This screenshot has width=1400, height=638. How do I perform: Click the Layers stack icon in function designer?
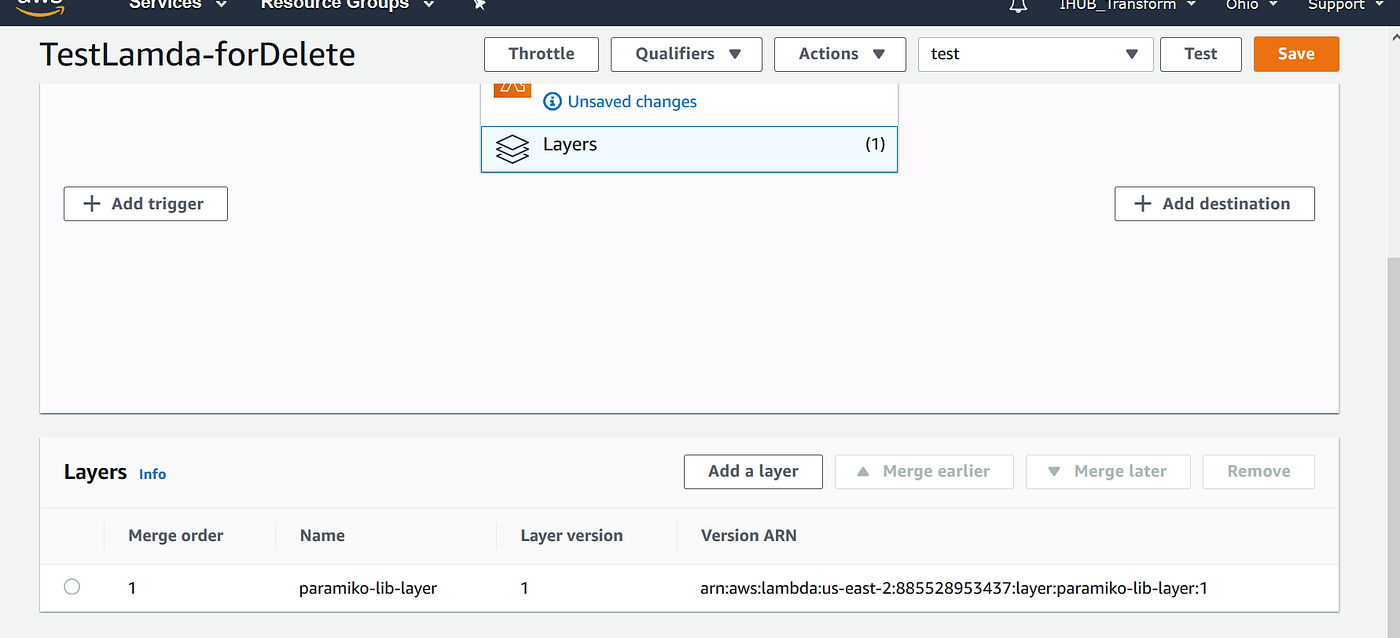[x=512, y=148]
